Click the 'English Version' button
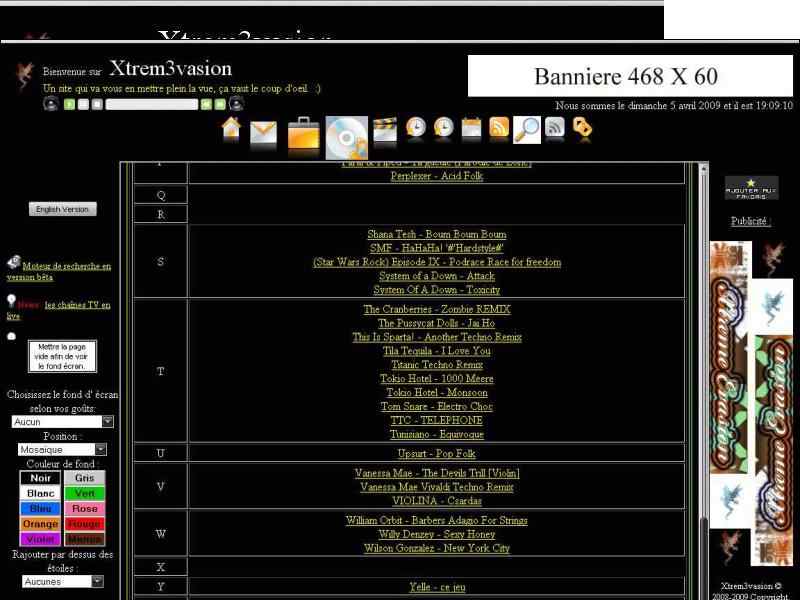This screenshot has width=800, height=600. click(x=62, y=209)
